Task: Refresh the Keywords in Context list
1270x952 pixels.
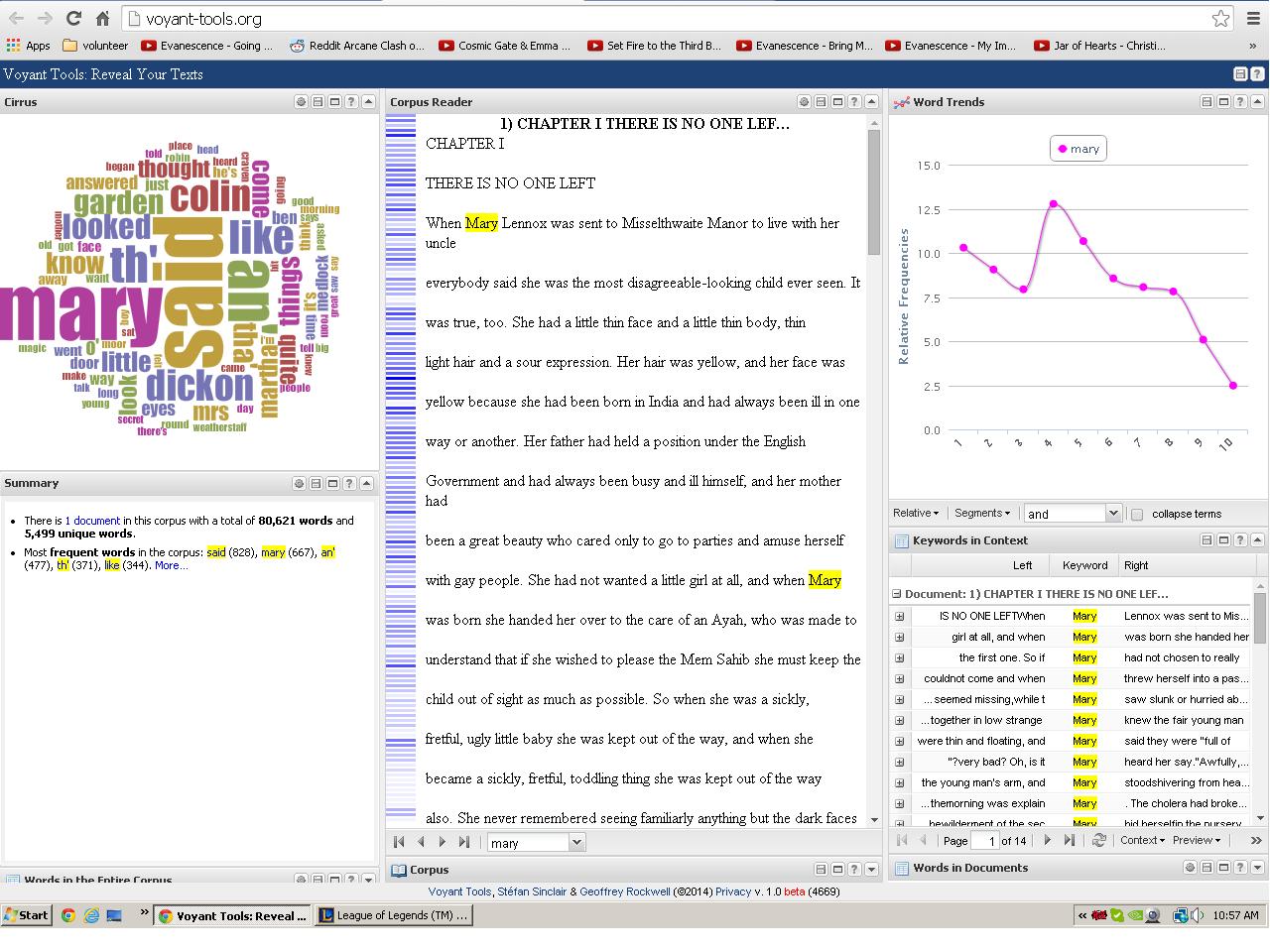Action: [x=1098, y=840]
